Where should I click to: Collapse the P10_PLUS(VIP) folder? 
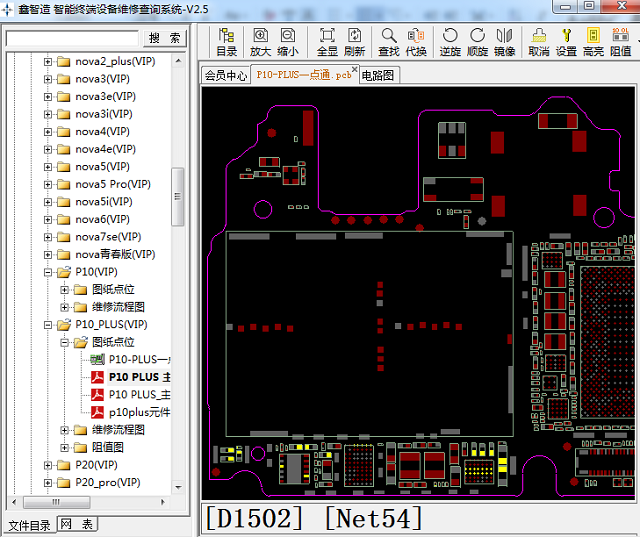[48, 325]
